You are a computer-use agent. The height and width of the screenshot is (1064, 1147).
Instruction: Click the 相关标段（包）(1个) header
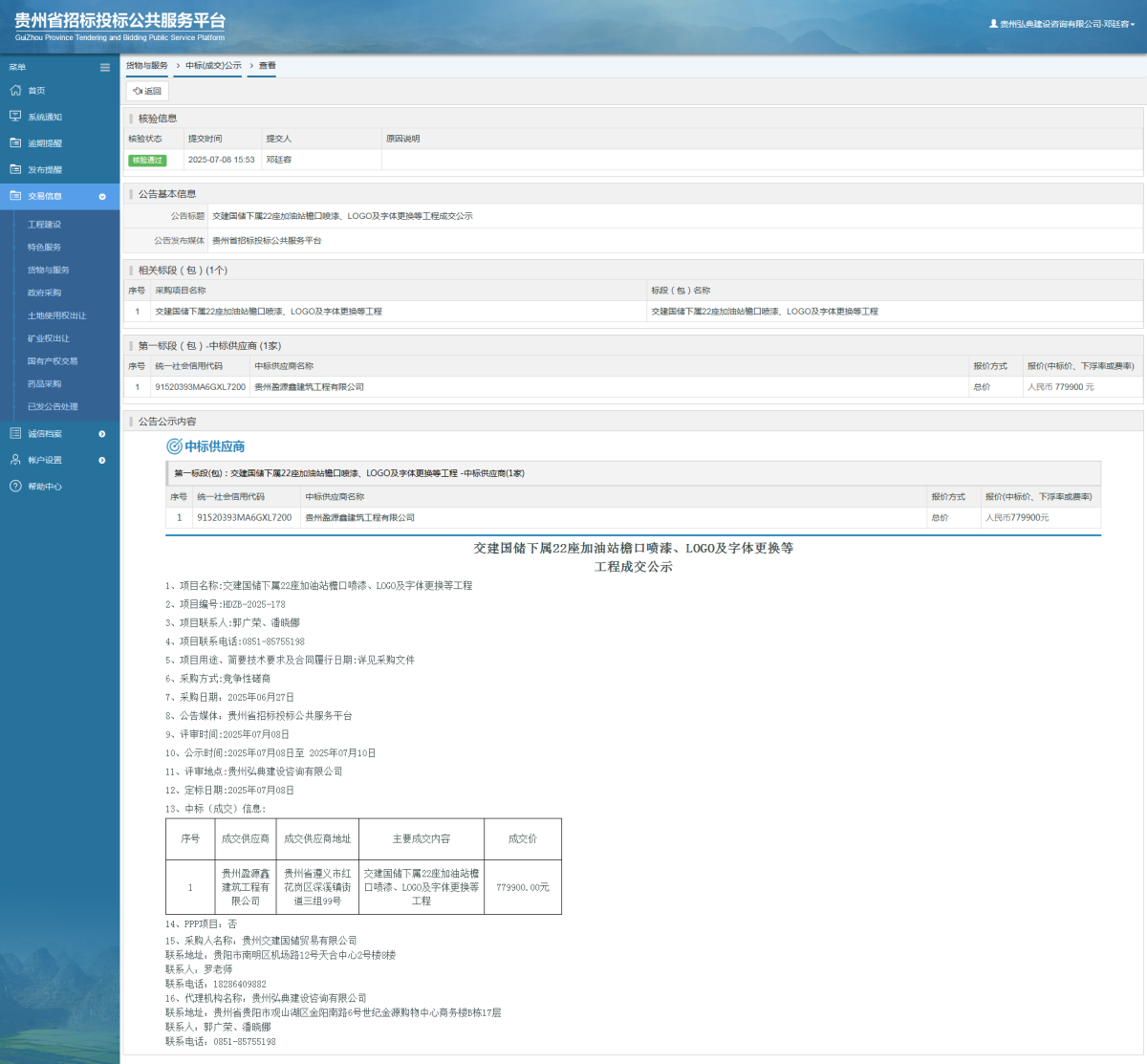click(x=183, y=271)
